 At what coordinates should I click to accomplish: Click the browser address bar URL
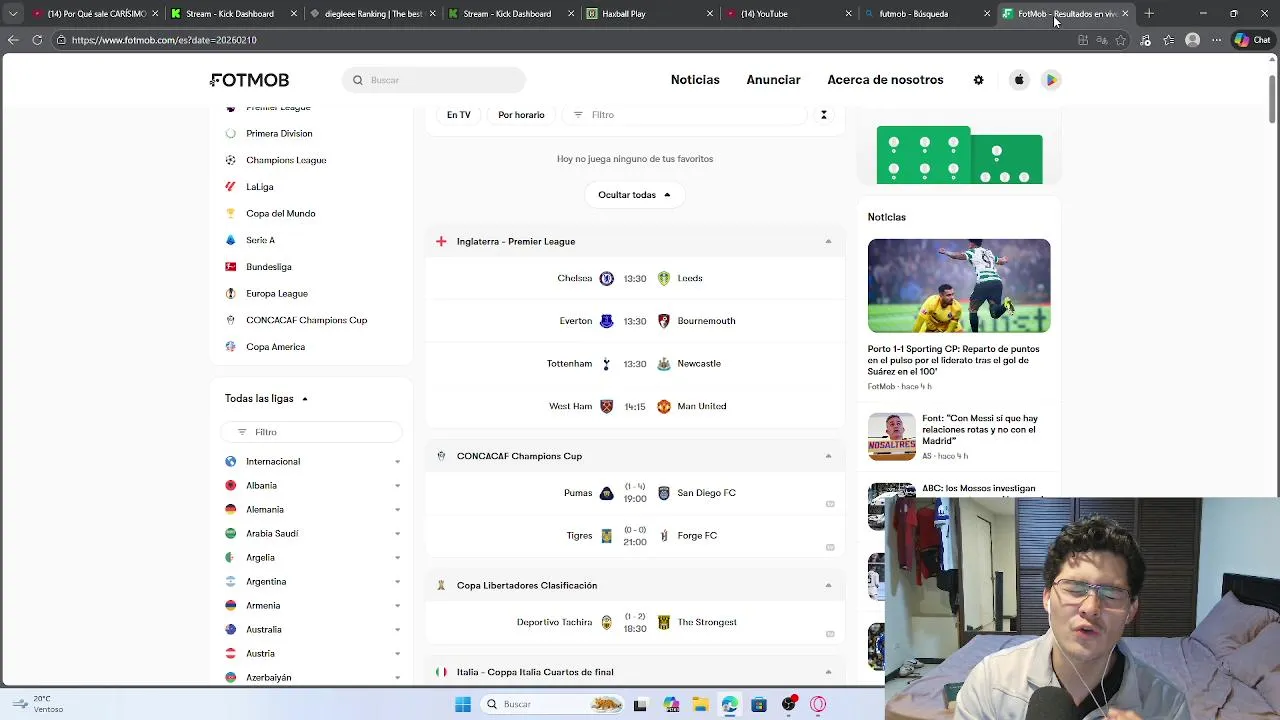click(x=164, y=40)
